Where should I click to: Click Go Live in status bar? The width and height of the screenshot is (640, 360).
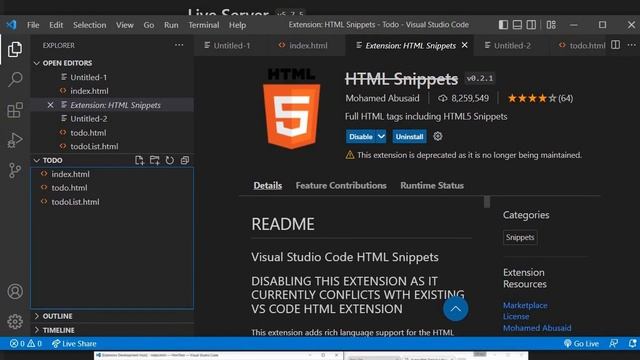(582, 344)
